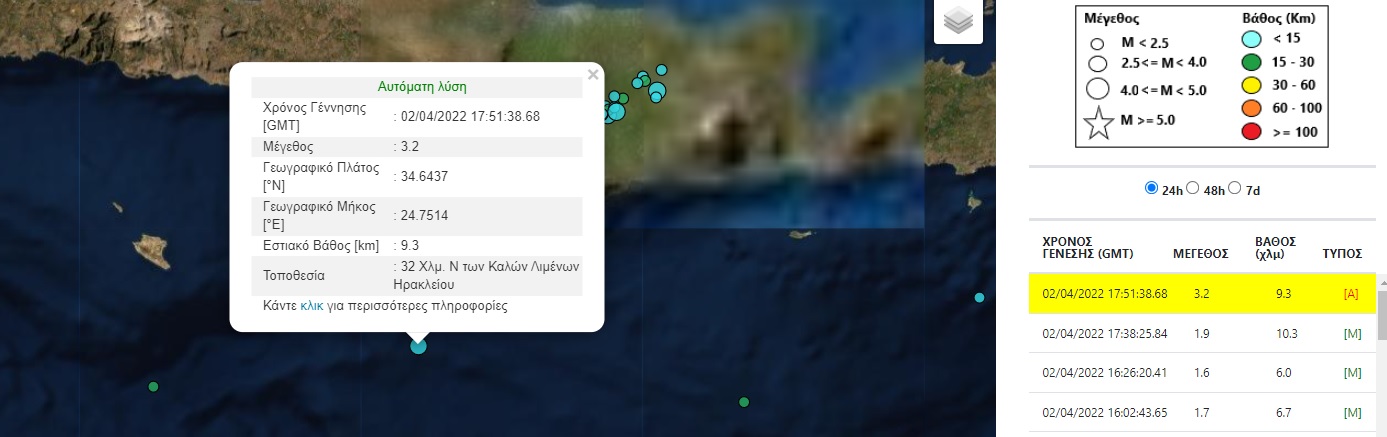Select the 7d time range radio button
1387x437 pixels.
coord(1234,188)
